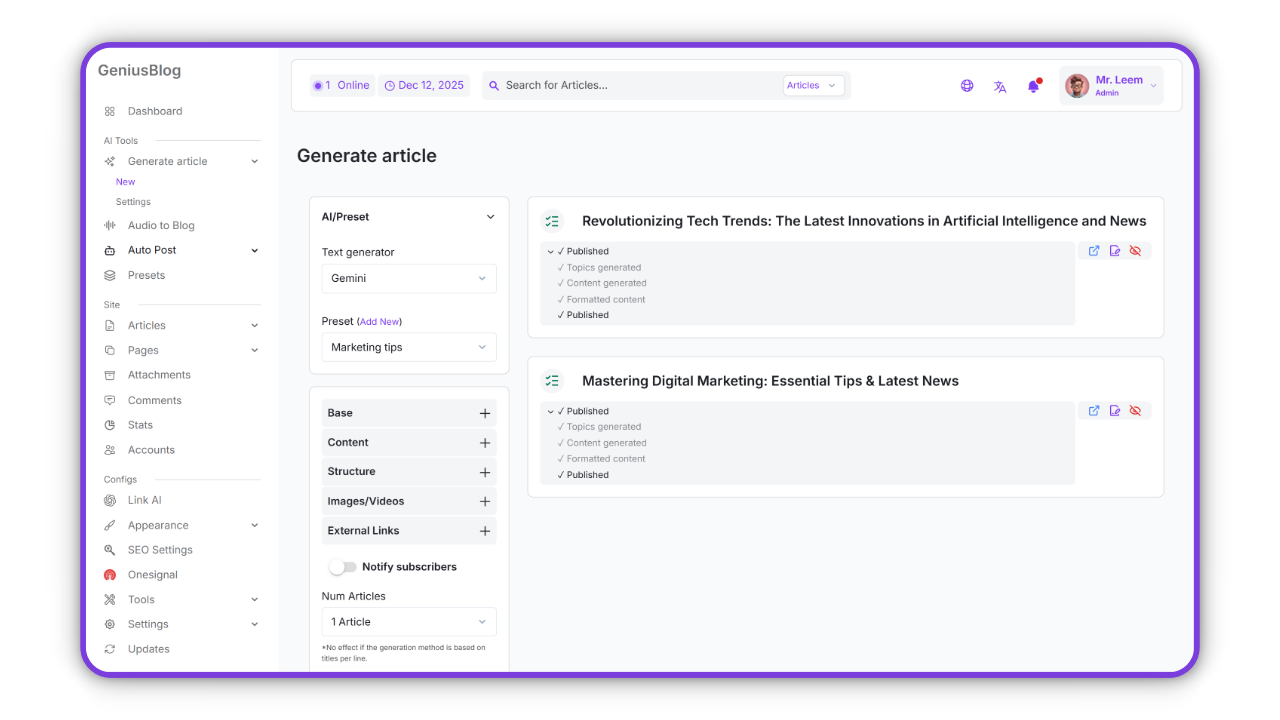Screen dimensions: 1280x720
Task: Hide the Revolutionizing Tech Trends article
Action: click(1135, 251)
